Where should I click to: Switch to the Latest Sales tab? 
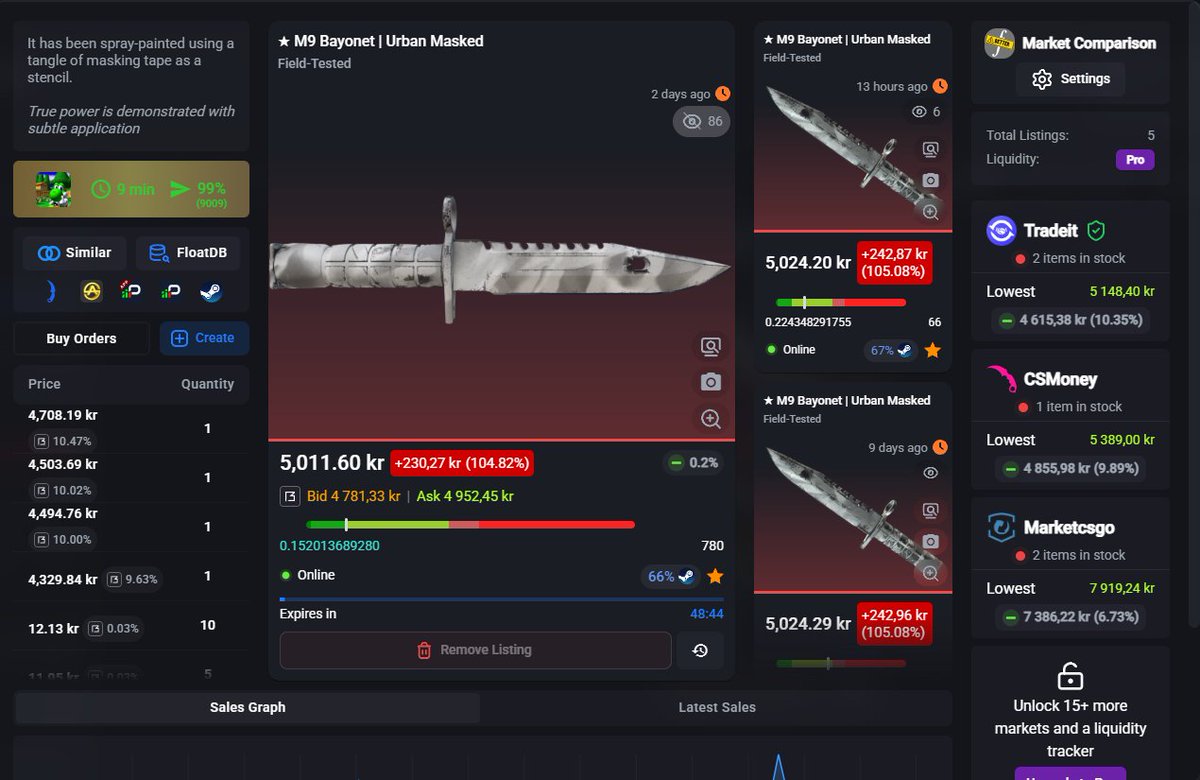tap(717, 707)
